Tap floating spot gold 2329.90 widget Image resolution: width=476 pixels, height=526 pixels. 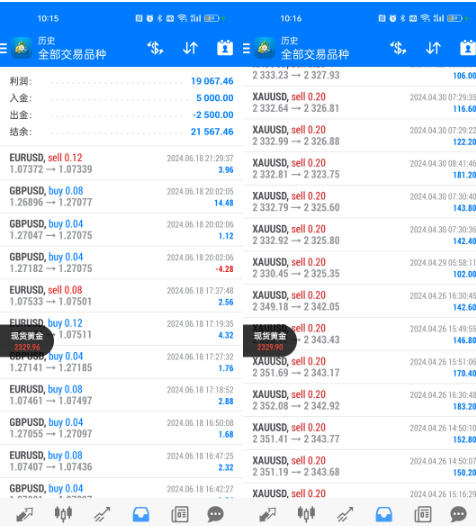click(x=270, y=341)
